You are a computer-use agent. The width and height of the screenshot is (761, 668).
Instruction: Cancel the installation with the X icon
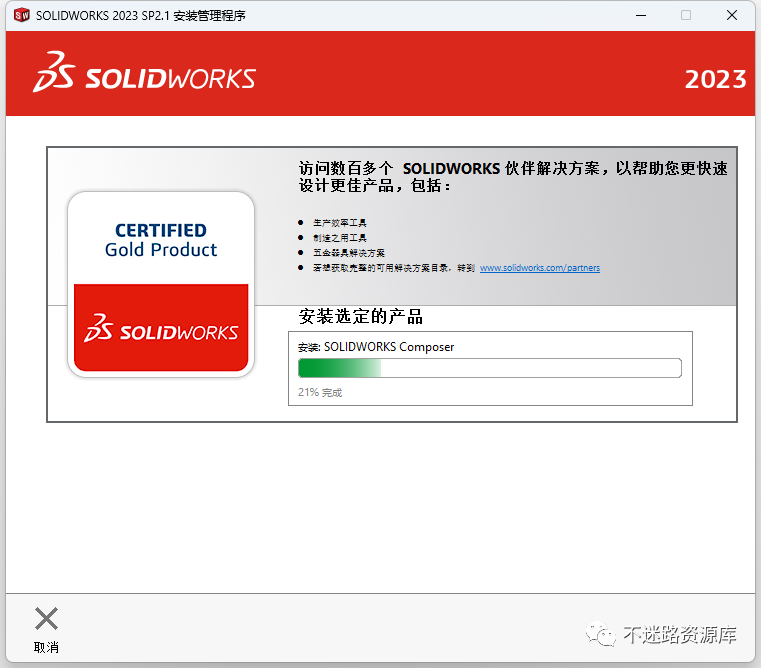47,618
